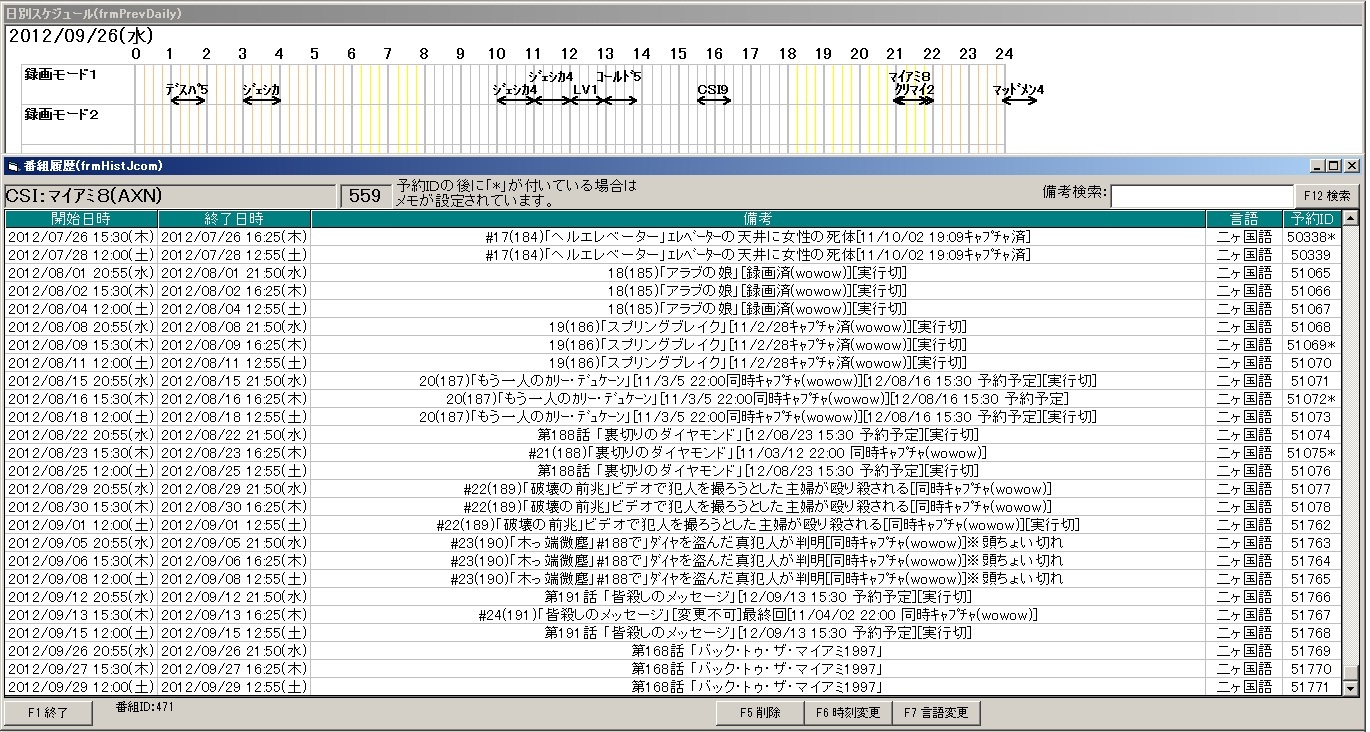Click the F12 検索 search button
The width and height of the screenshot is (1370, 732).
1328,196
